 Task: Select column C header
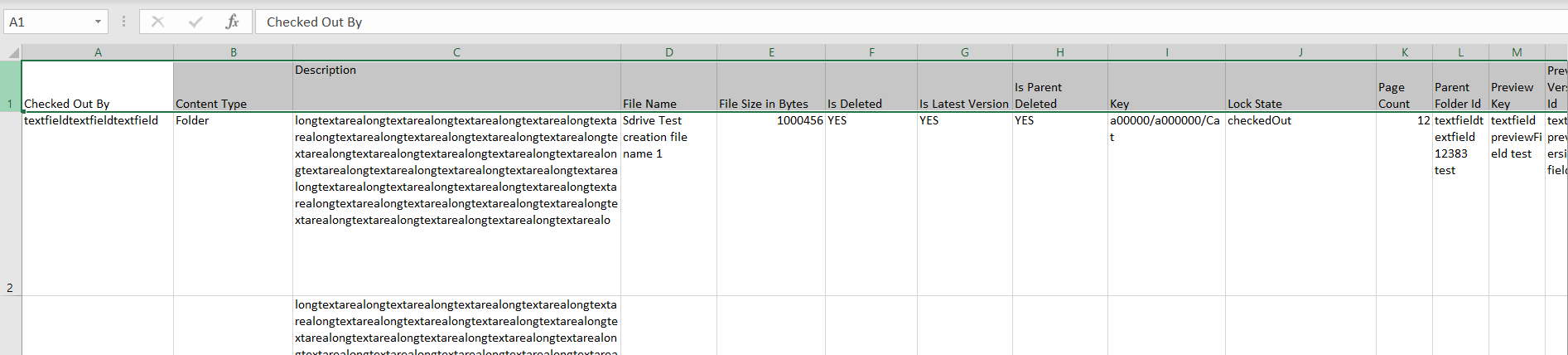pos(456,52)
